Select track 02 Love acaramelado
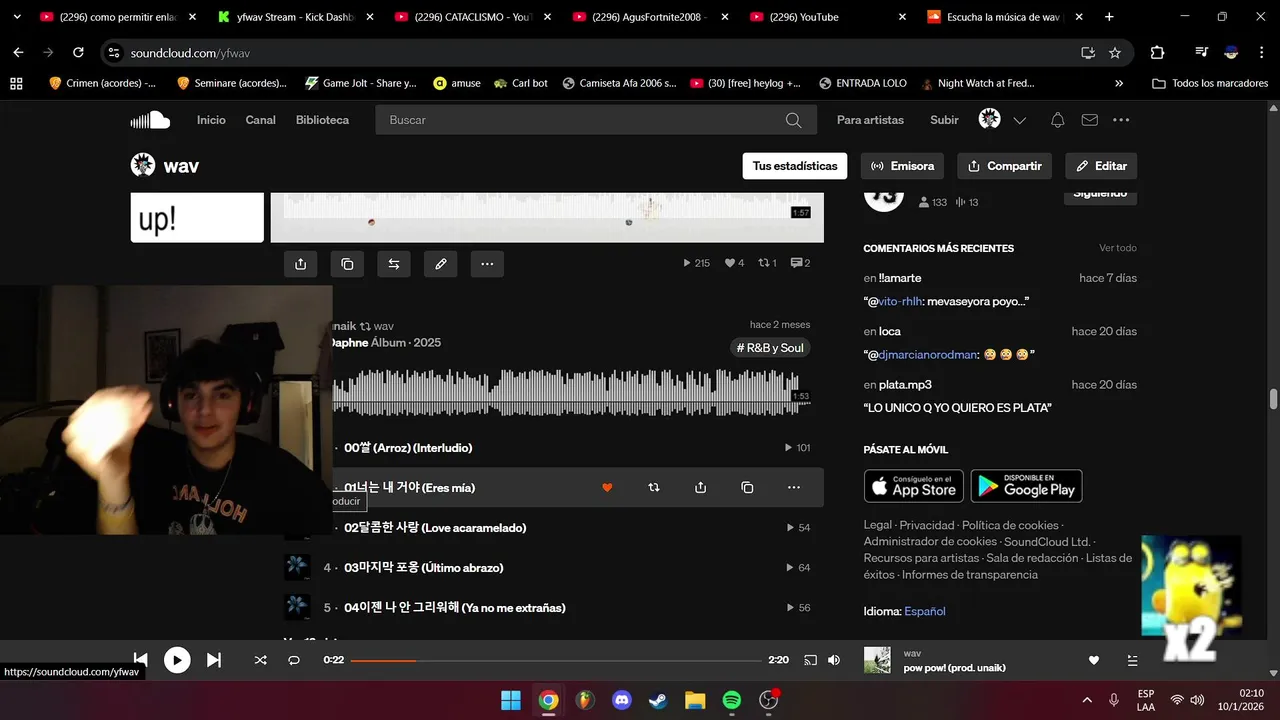This screenshot has width=1280, height=720. pyautogui.click(x=435, y=528)
